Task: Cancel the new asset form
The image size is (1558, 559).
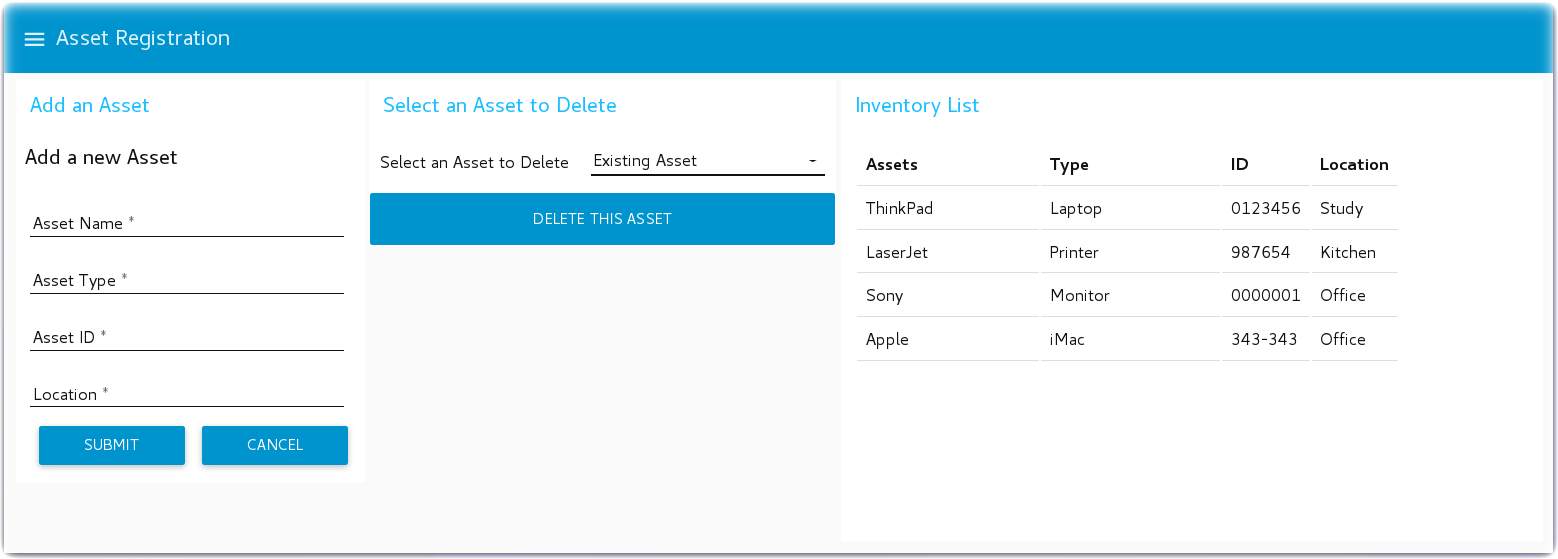Action: [274, 445]
